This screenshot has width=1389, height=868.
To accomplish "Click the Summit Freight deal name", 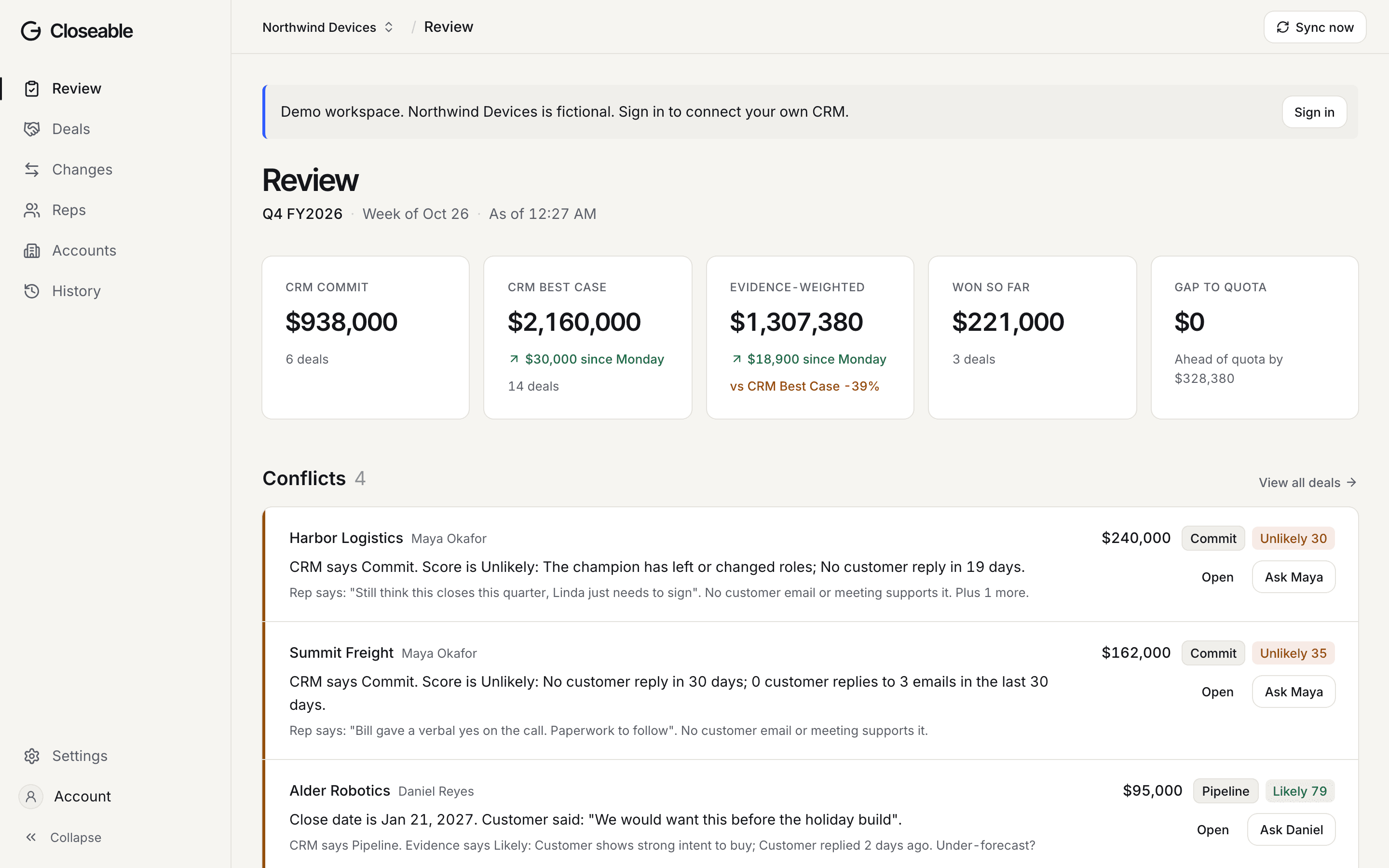I will (x=341, y=653).
